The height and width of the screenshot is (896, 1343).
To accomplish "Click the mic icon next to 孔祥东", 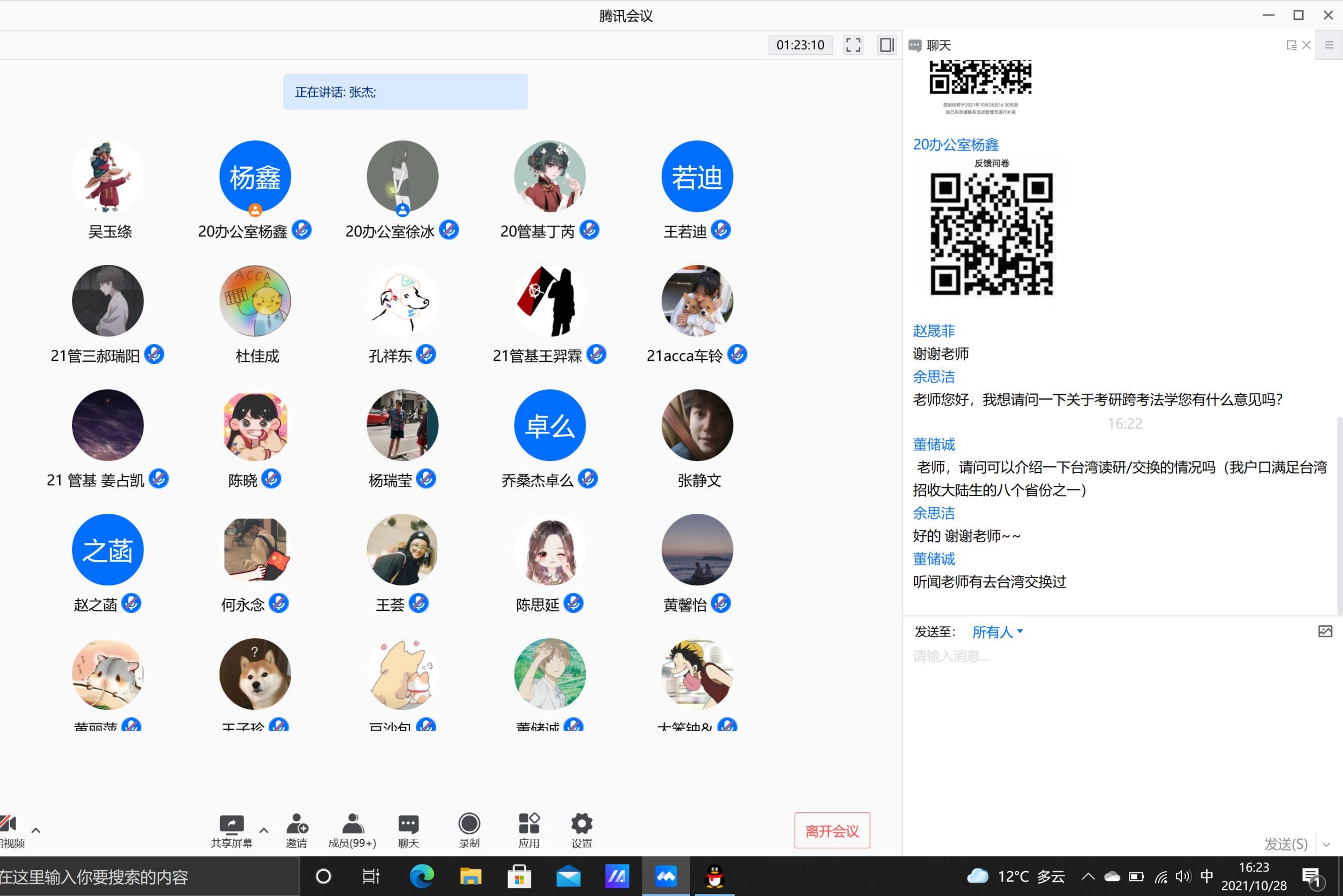I will coord(426,354).
